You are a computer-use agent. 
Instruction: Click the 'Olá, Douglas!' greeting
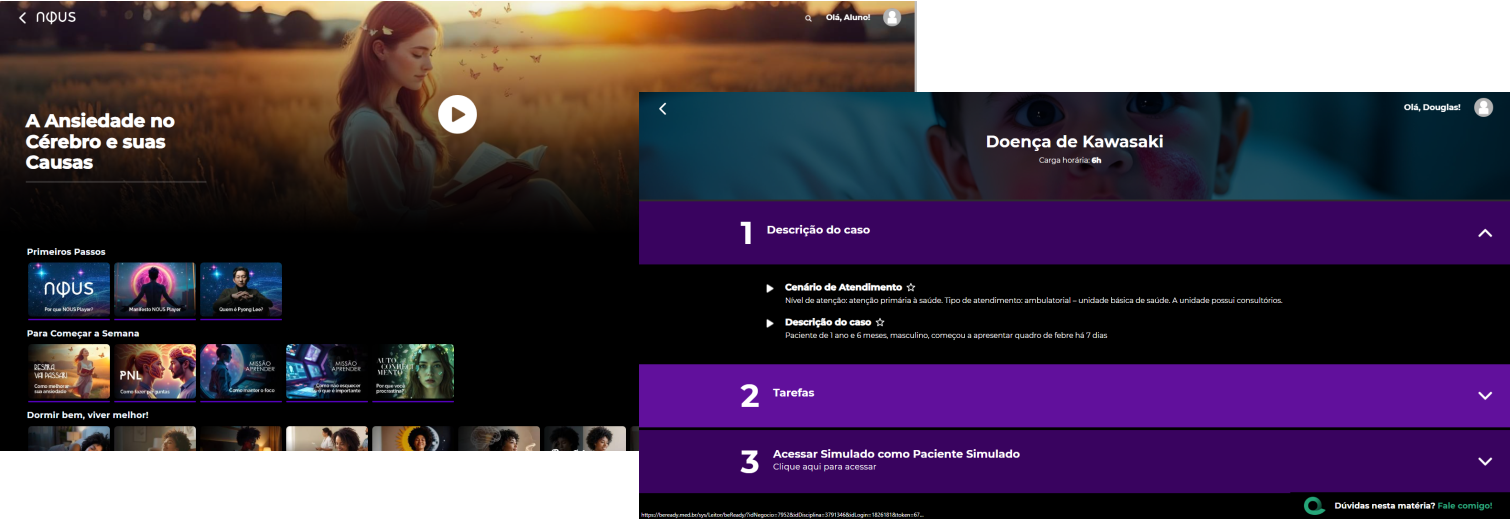[x=1432, y=107]
